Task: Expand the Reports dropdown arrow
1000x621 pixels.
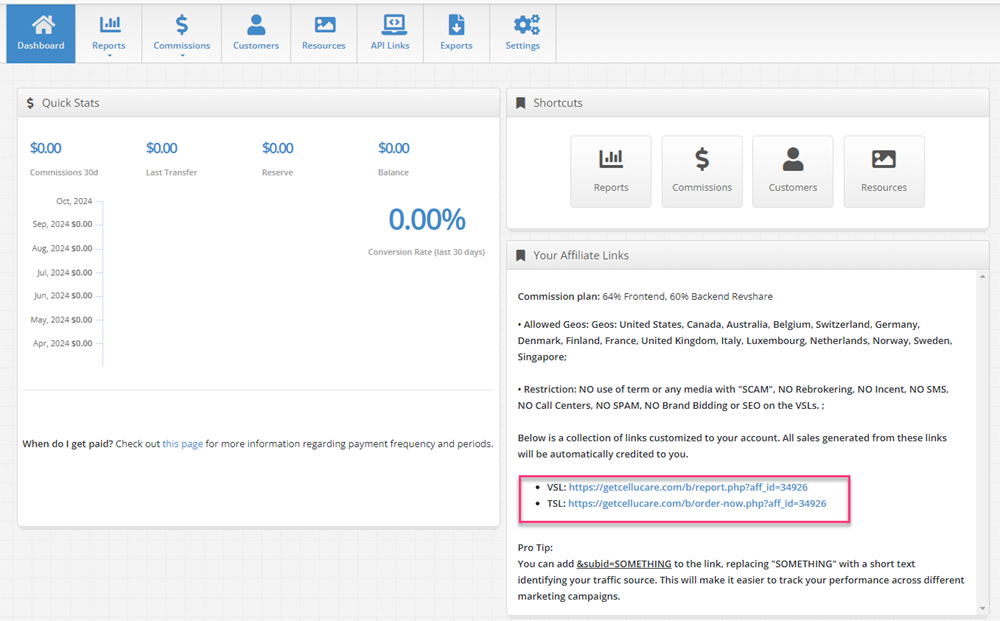Action: pyautogui.click(x=109, y=56)
